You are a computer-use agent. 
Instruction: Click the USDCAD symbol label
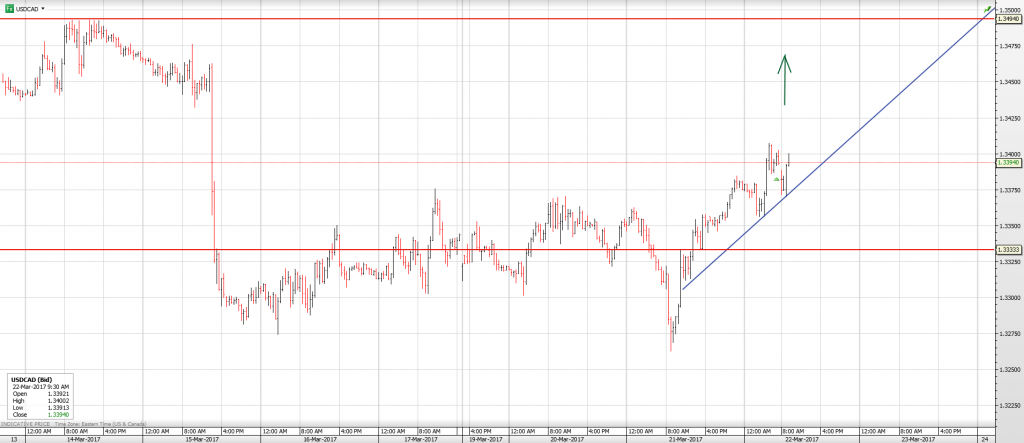click(27, 8)
